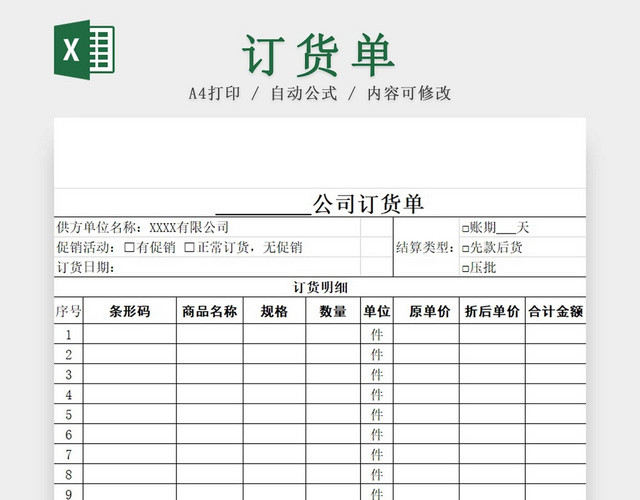The width and height of the screenshot is (640, 500).
Task: Click the empty 规格 cell in row 3
Action: [274, 374]
